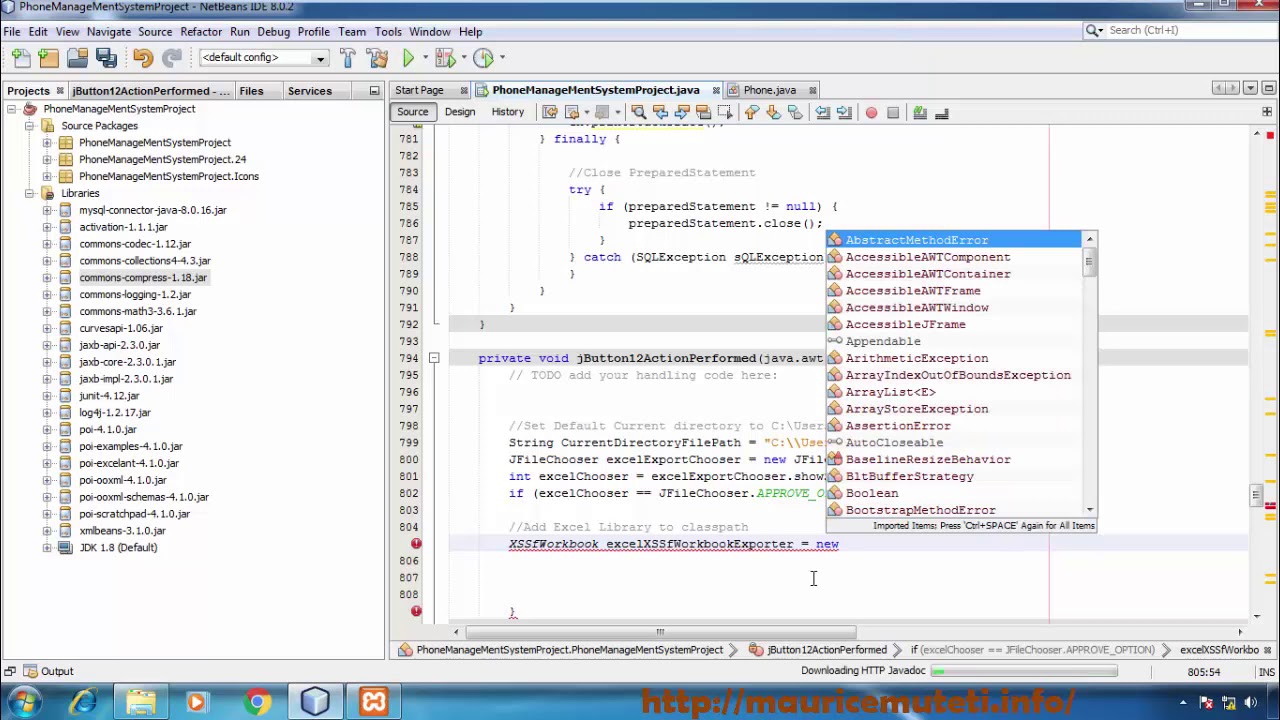Open the History view button
Viewport: 1280px width, 720px height.
pos(507,112)
